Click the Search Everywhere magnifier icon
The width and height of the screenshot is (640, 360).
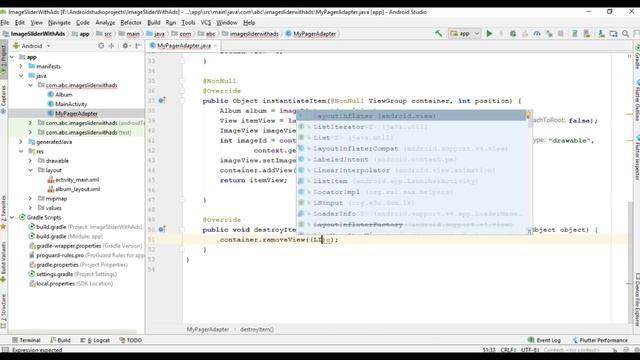click(x=625, y=33)
